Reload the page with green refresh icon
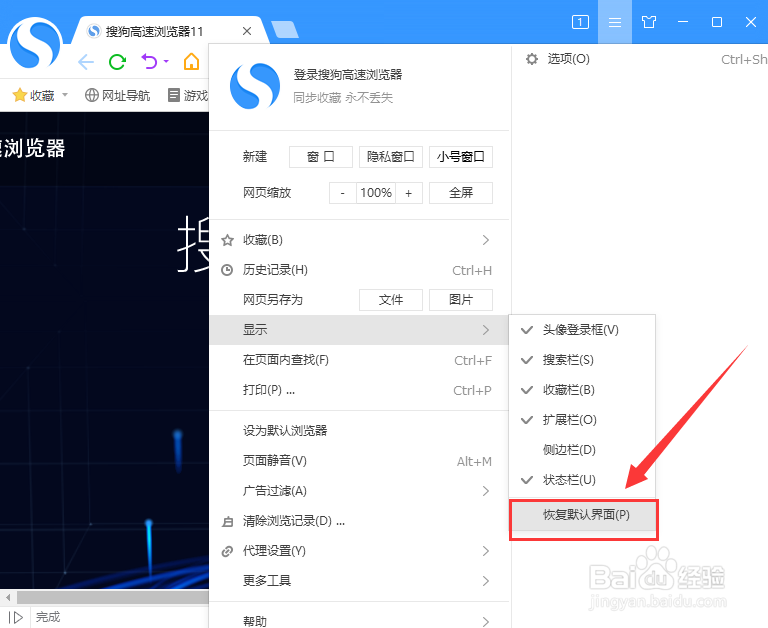 click(118, 62)
